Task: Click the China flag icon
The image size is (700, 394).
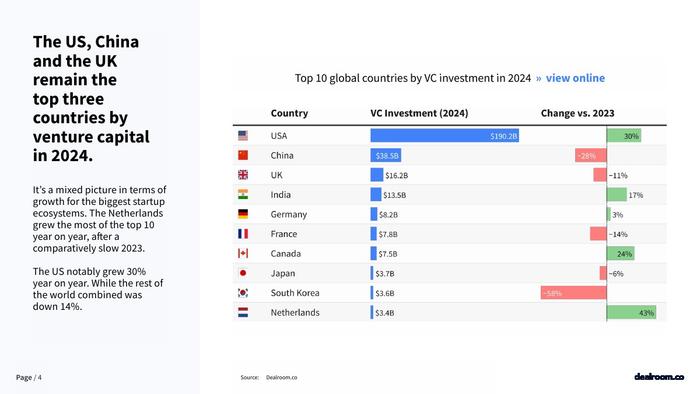Action: coord(243,155)
